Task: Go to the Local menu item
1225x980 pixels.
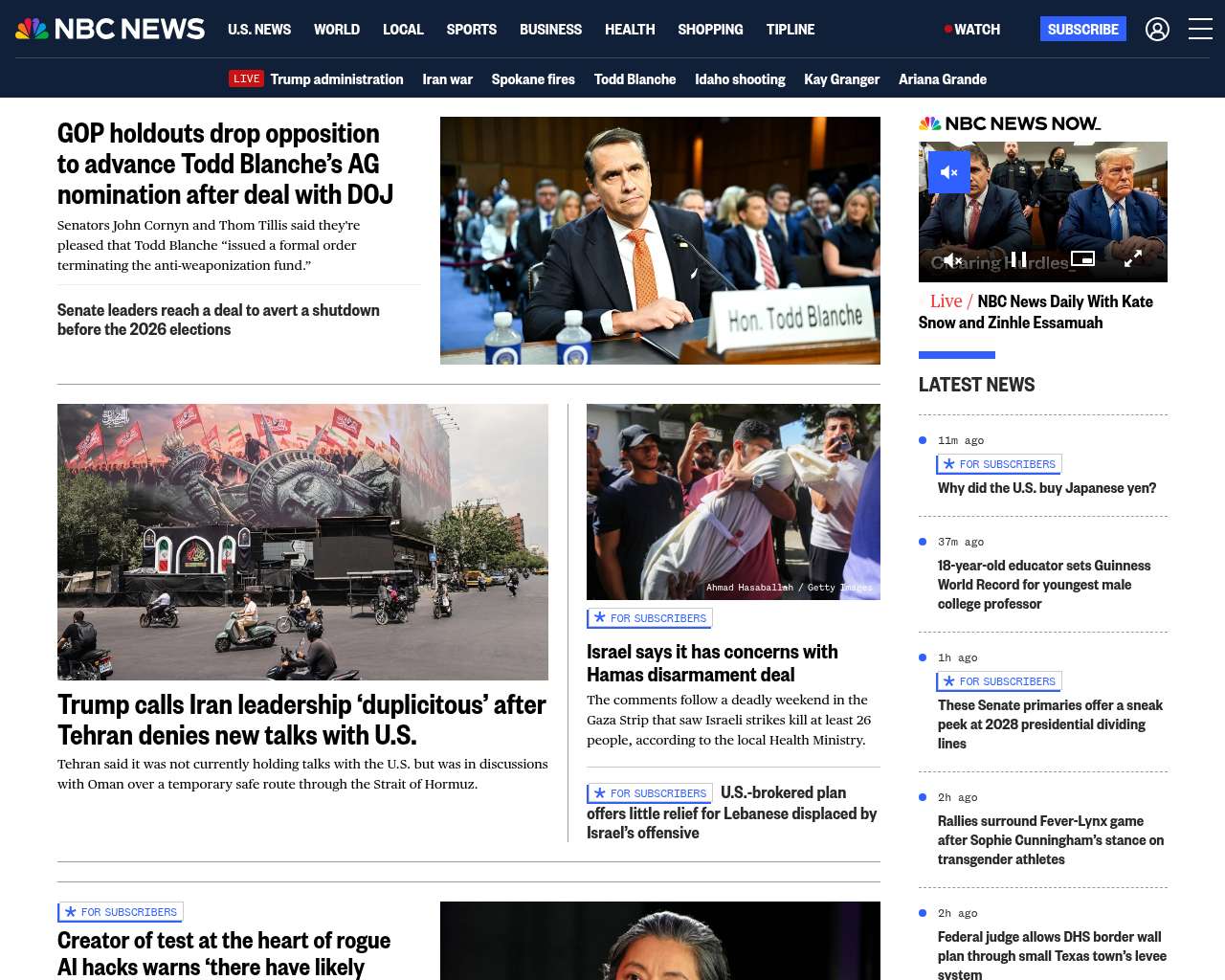Action: [x=403, y=30]
